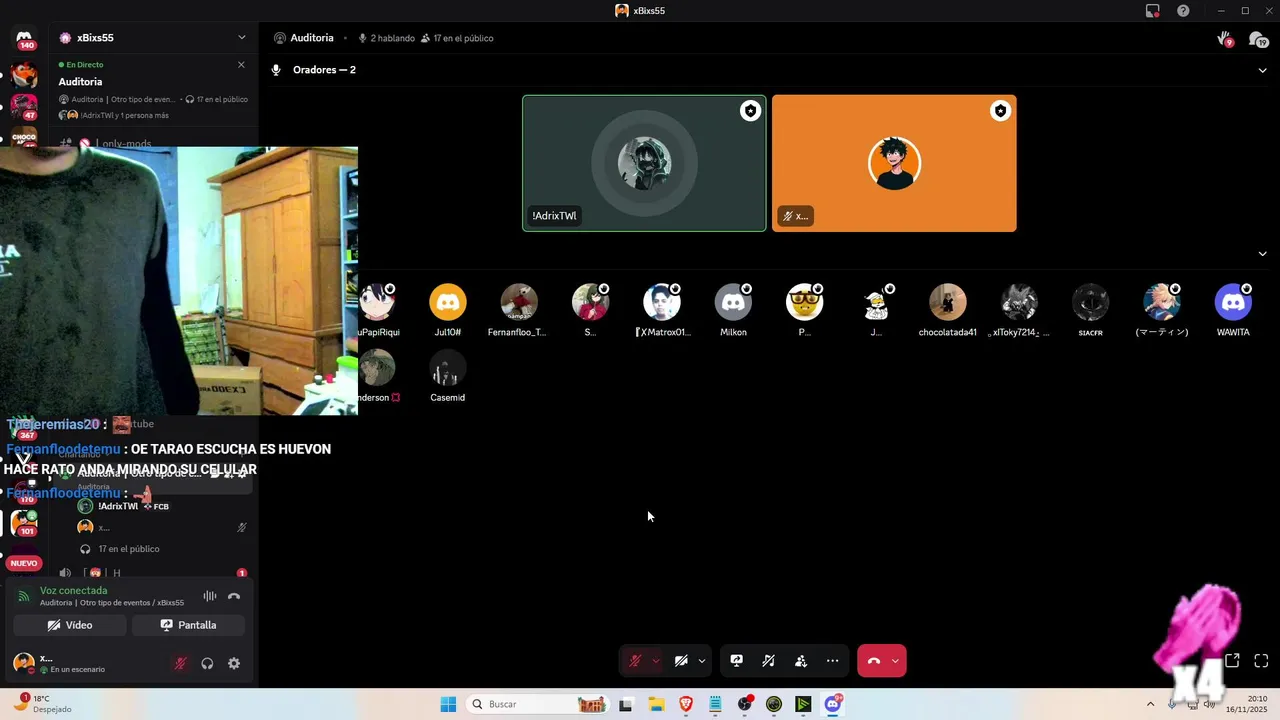The height and width of the screenshot is (720, 1280).
Task: Toggle the stage music icon
Action: tap(769, 661)
